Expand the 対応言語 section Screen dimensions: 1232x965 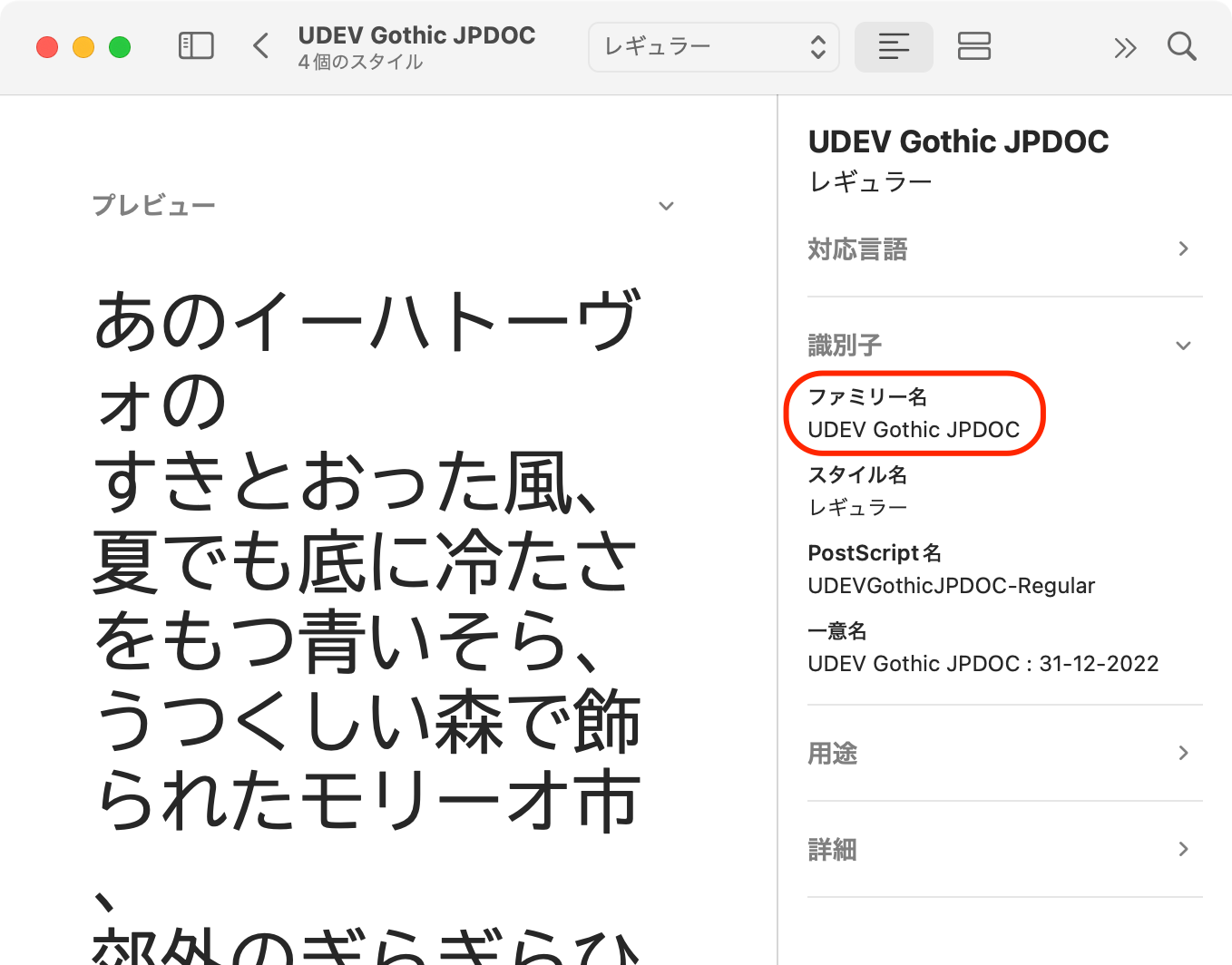[1183, 249]
